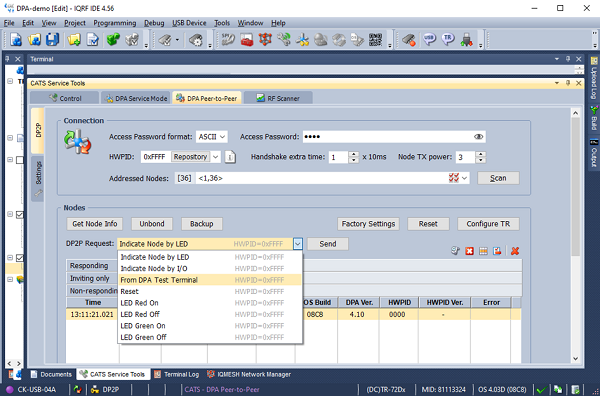Click the node filter icon above table
Image resolution: width=600 pixels, height=396 pixels.
455,251
